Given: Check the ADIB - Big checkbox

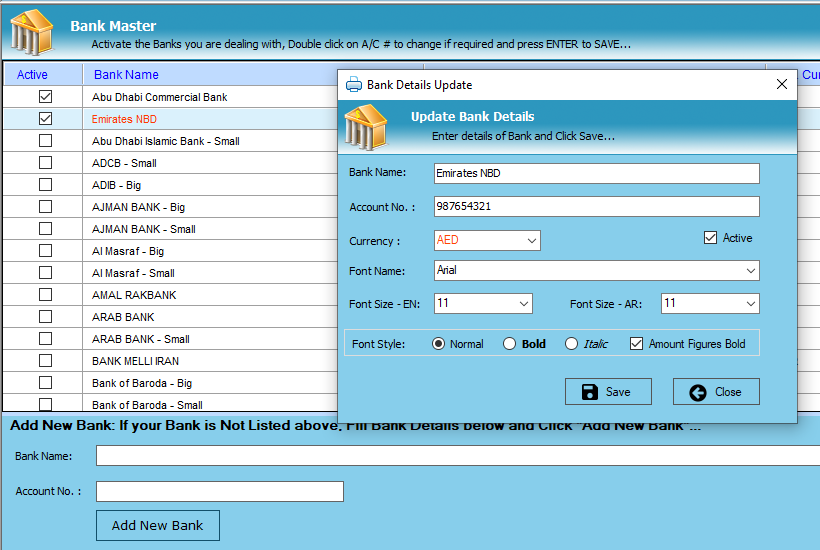Looking at the screenshot, I should (x=45, y=185).
